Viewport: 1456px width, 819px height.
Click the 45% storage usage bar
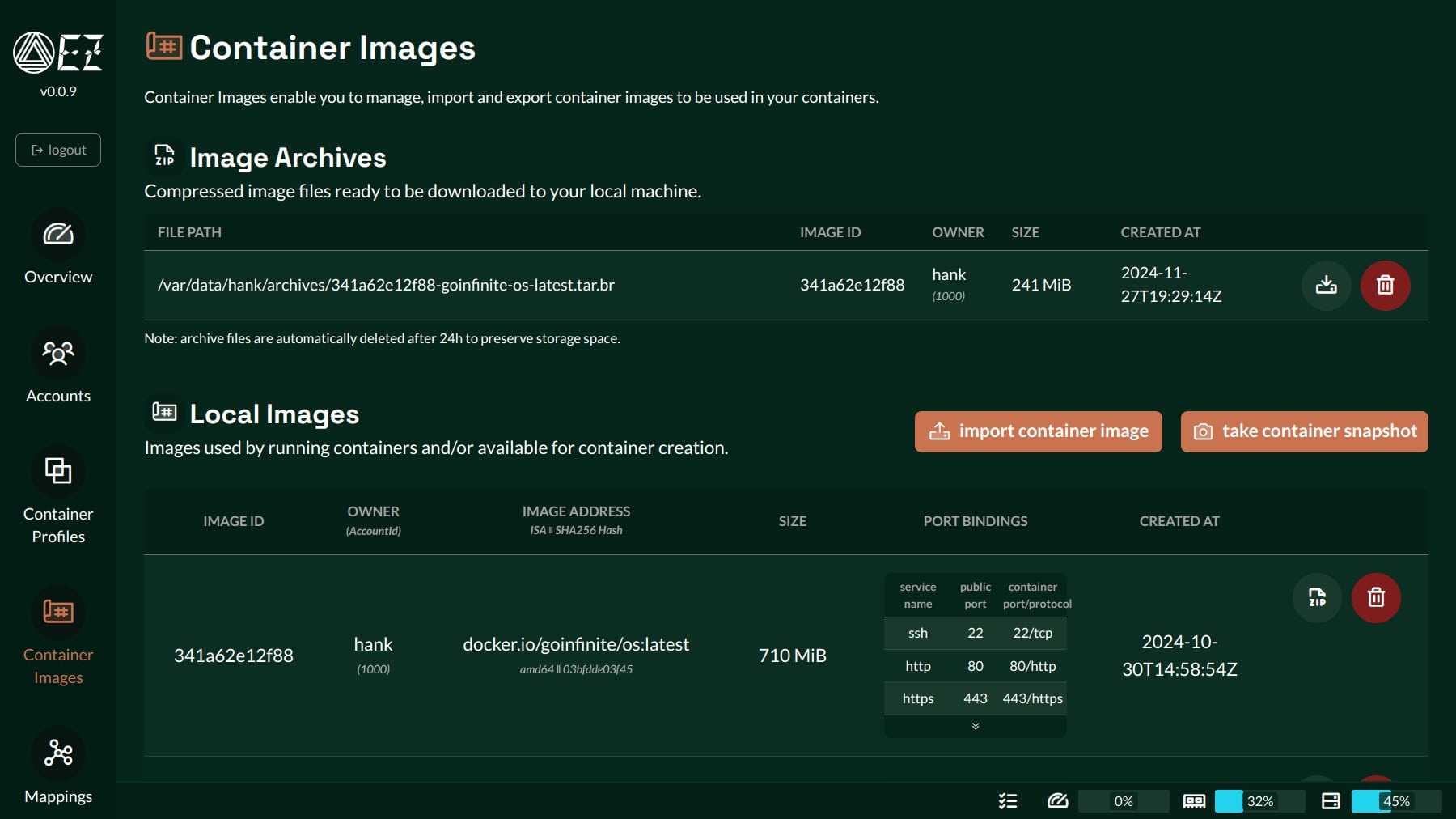(1396, 801)
